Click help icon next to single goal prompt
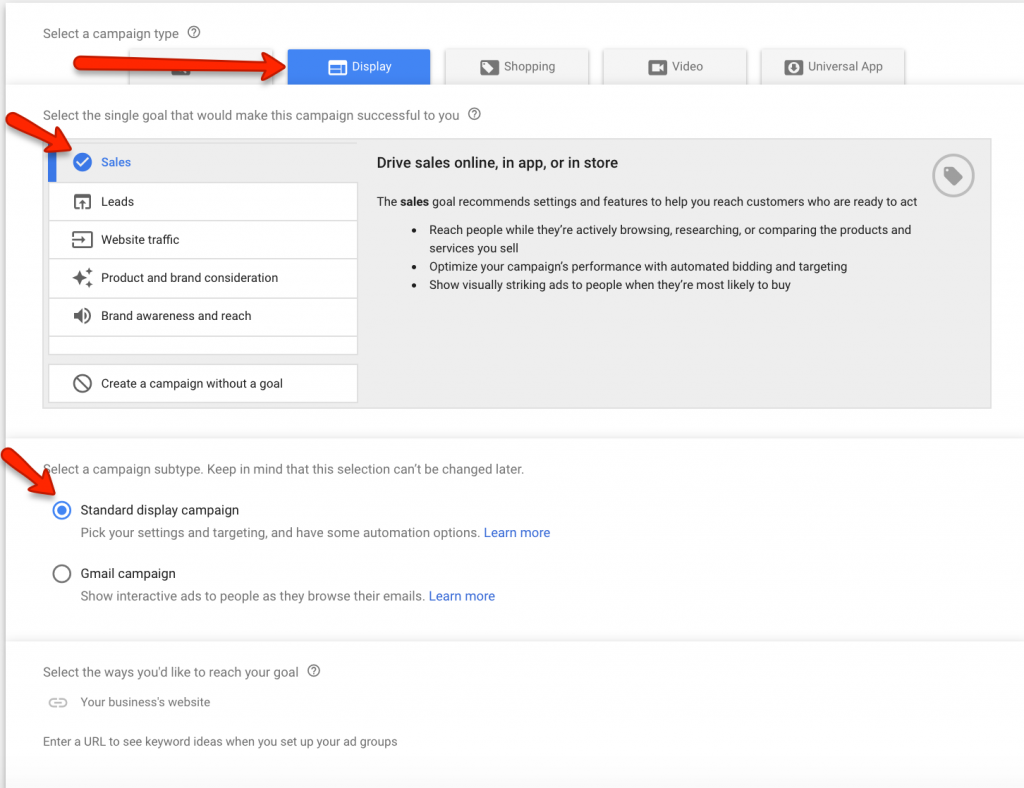The height and width of the screenshot is (788, 1024). click(x=475, y=115)
